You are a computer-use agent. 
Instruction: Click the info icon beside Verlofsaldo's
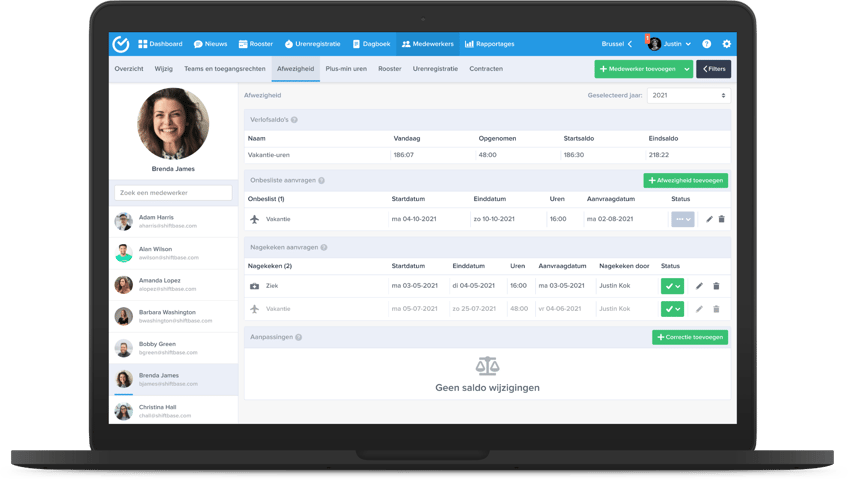coord(294,120)
